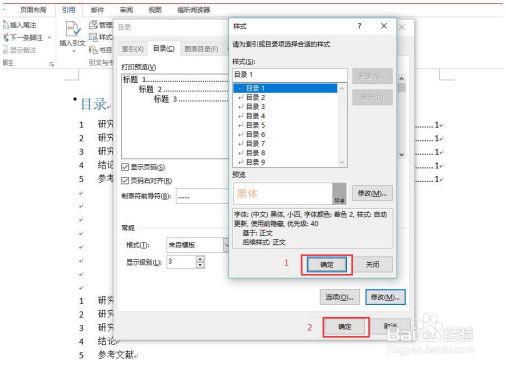The image size is (506, 370).
Task: Click the Show Notes icon
Action: click(6, 50)
